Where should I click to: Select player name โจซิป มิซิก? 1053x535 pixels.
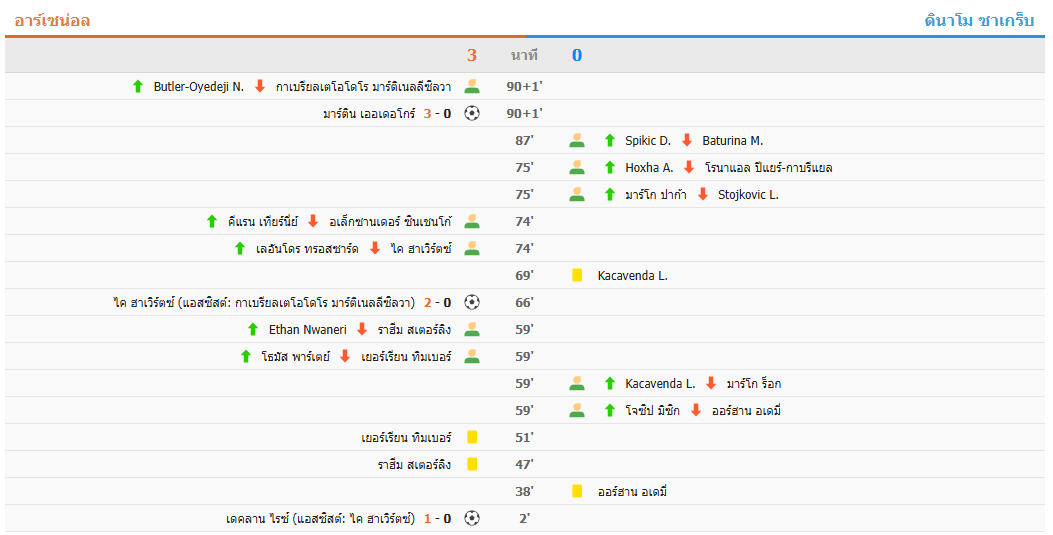(652, 410)
